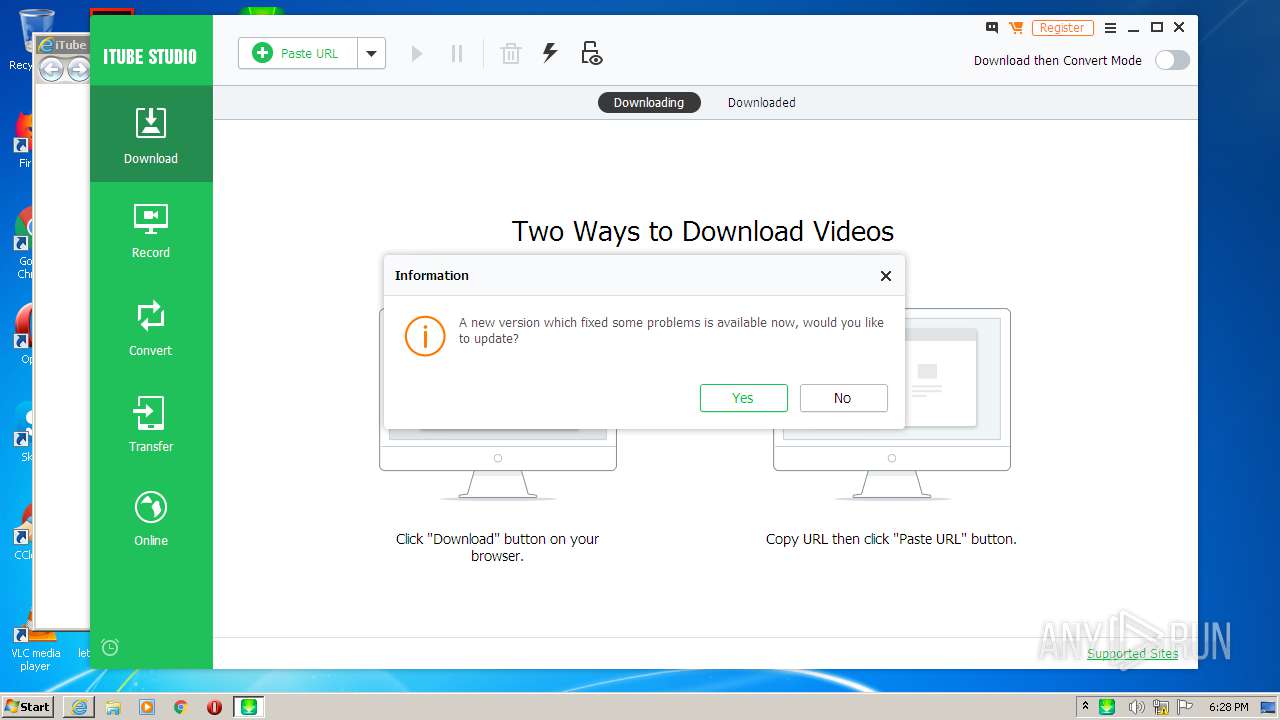The image size is (1280, 720).
Task: Open the media player taskbar icon
Action: 147,707
